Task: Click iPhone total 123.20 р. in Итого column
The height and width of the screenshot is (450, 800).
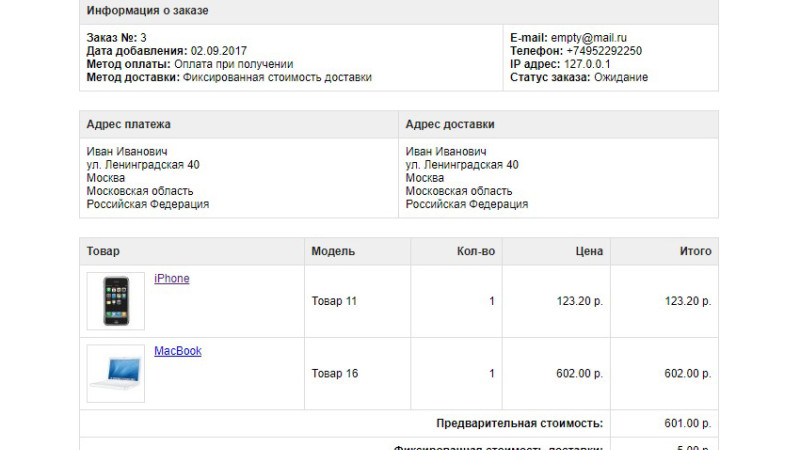Action: click(x=688, y=301)
